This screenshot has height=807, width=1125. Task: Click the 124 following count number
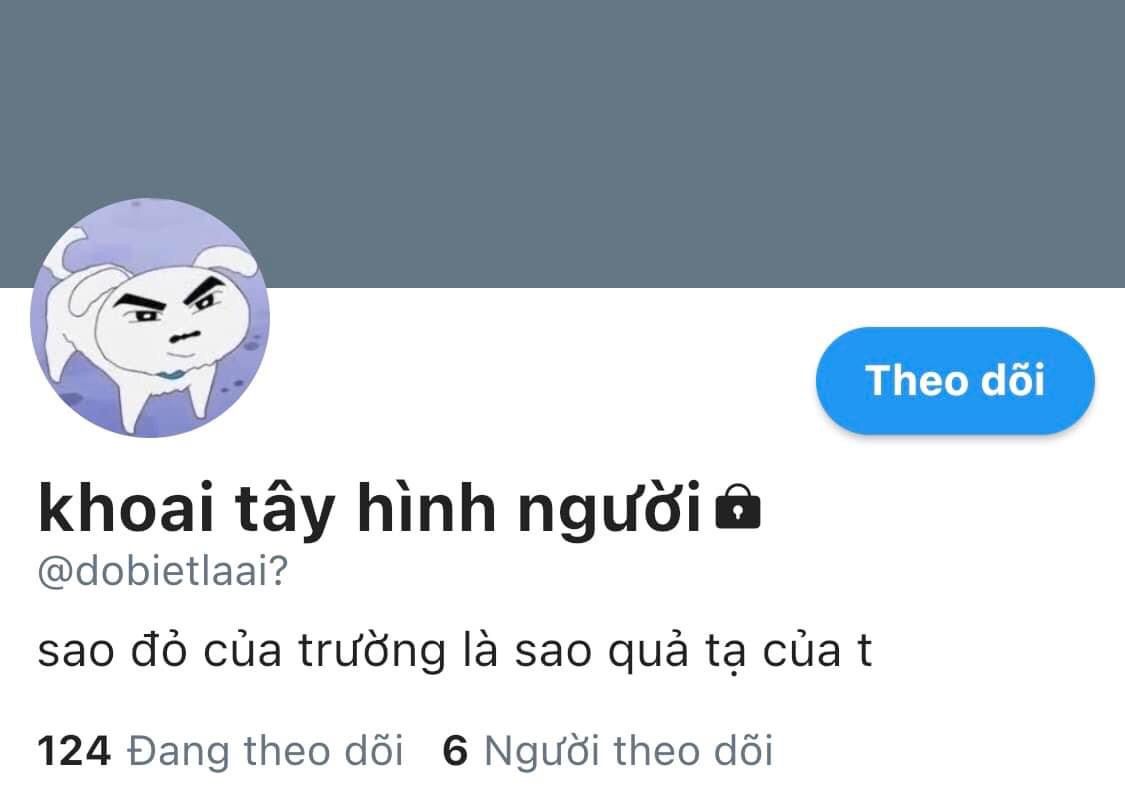click(74, 751)
